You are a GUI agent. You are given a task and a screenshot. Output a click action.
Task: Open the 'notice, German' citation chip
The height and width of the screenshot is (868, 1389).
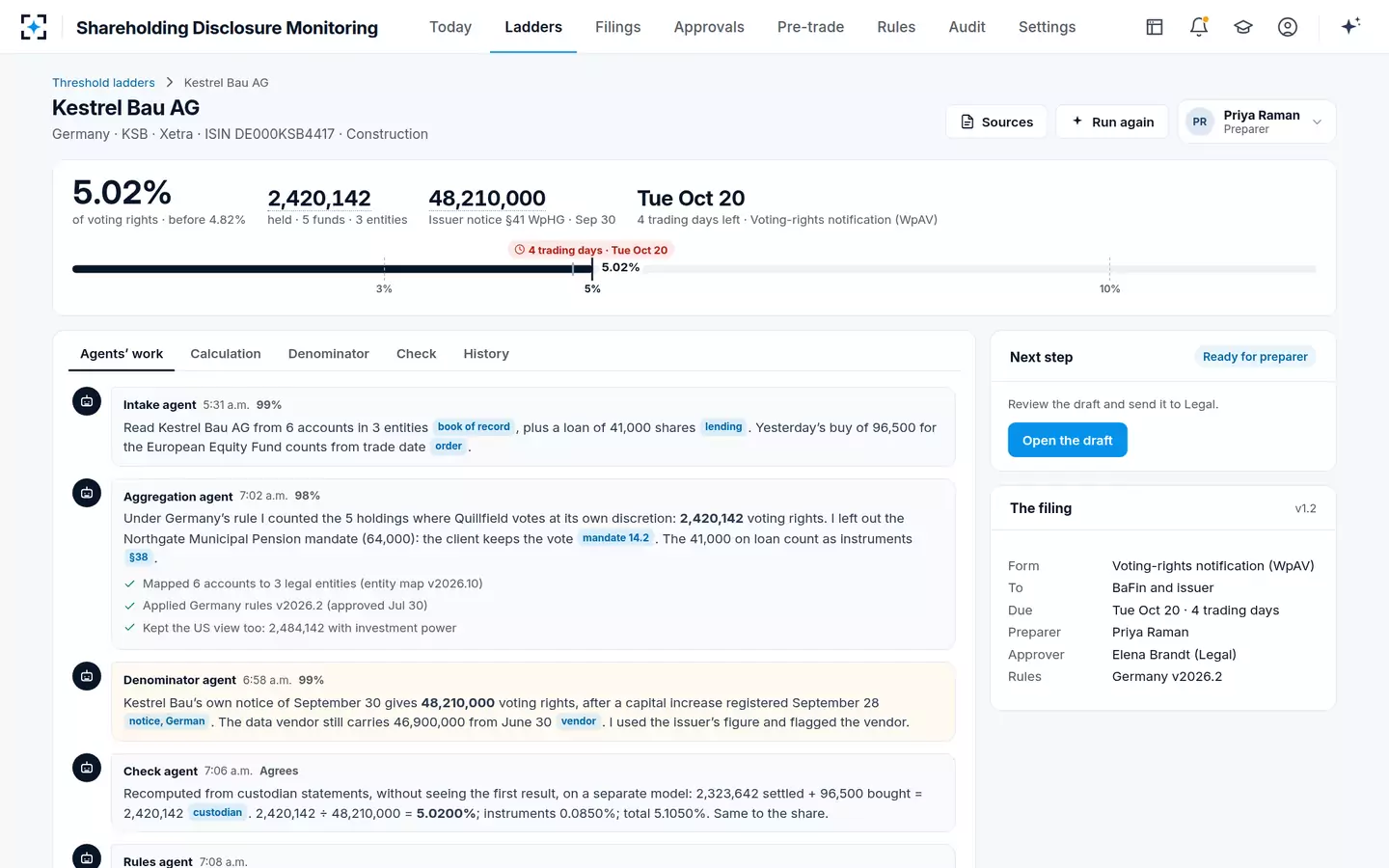(167, 721)
